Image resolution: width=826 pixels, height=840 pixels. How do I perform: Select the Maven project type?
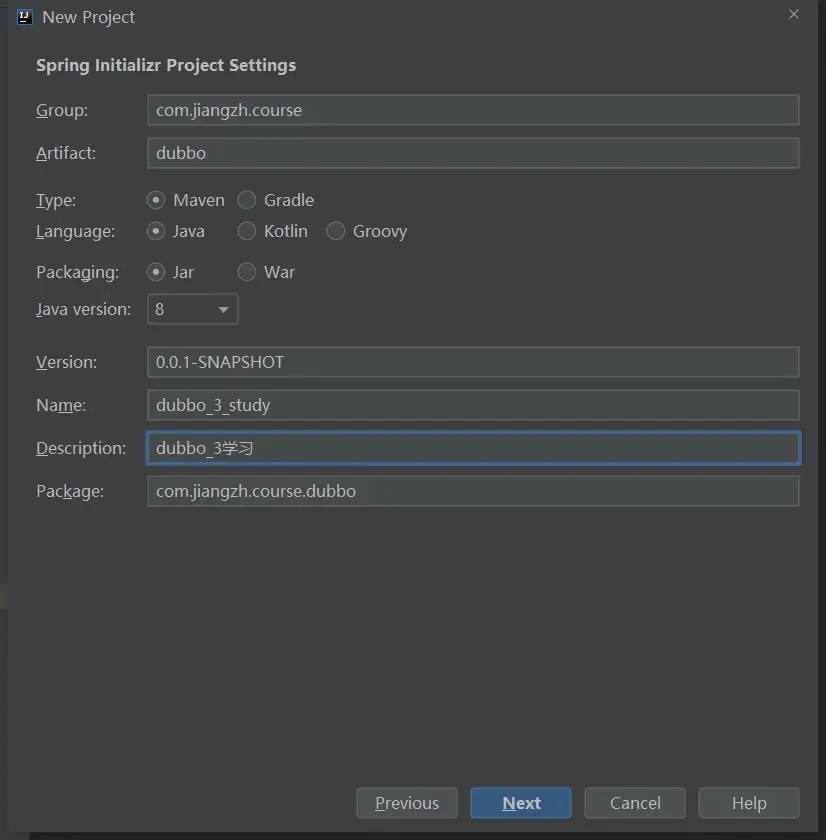click(x=157, y=200)
